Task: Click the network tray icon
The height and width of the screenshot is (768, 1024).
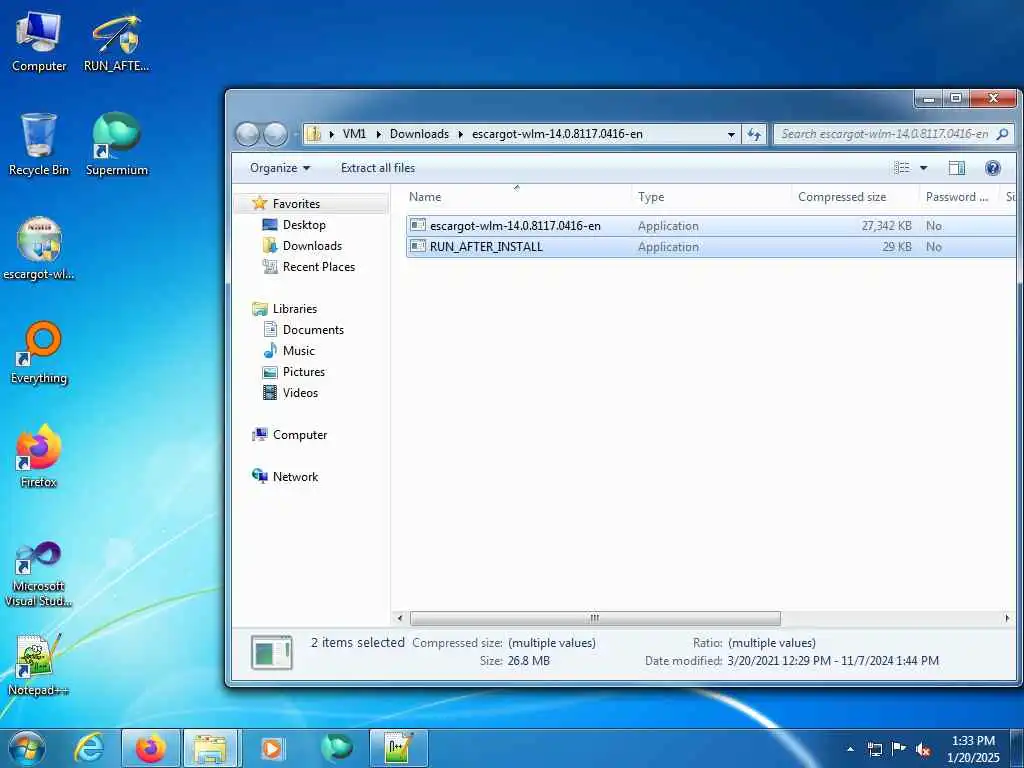Action: [874, 749]
